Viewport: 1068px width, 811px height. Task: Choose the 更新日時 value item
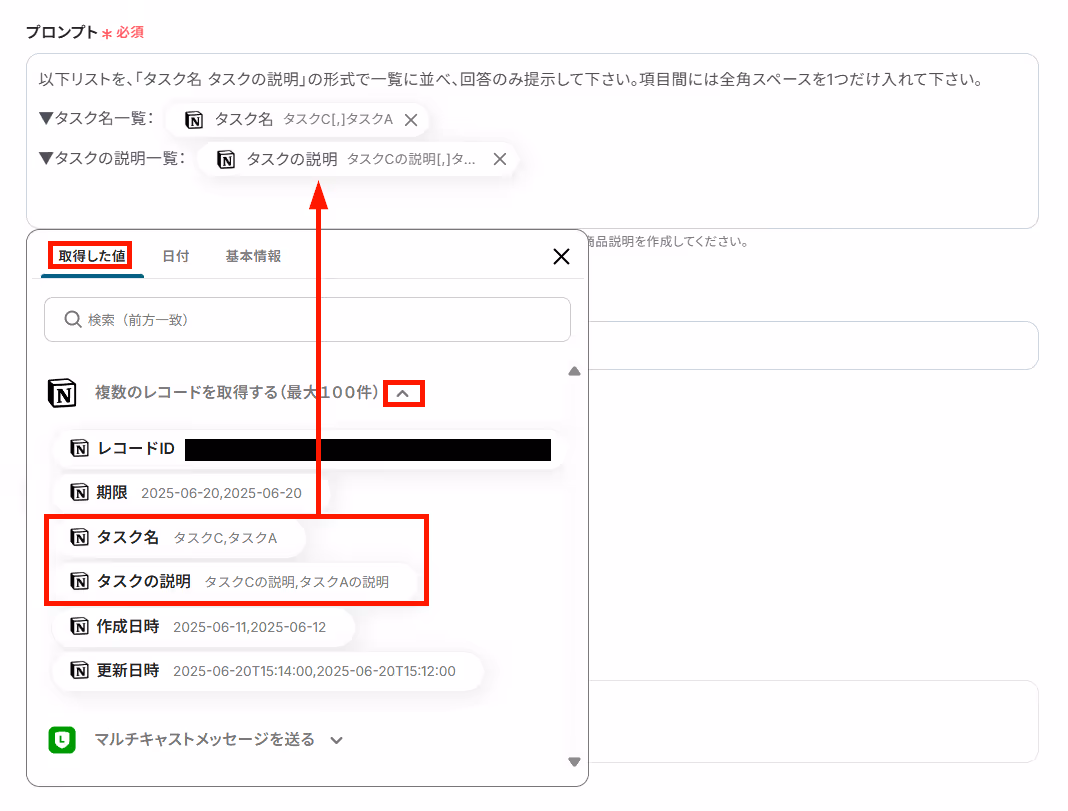tap(268, 671)
